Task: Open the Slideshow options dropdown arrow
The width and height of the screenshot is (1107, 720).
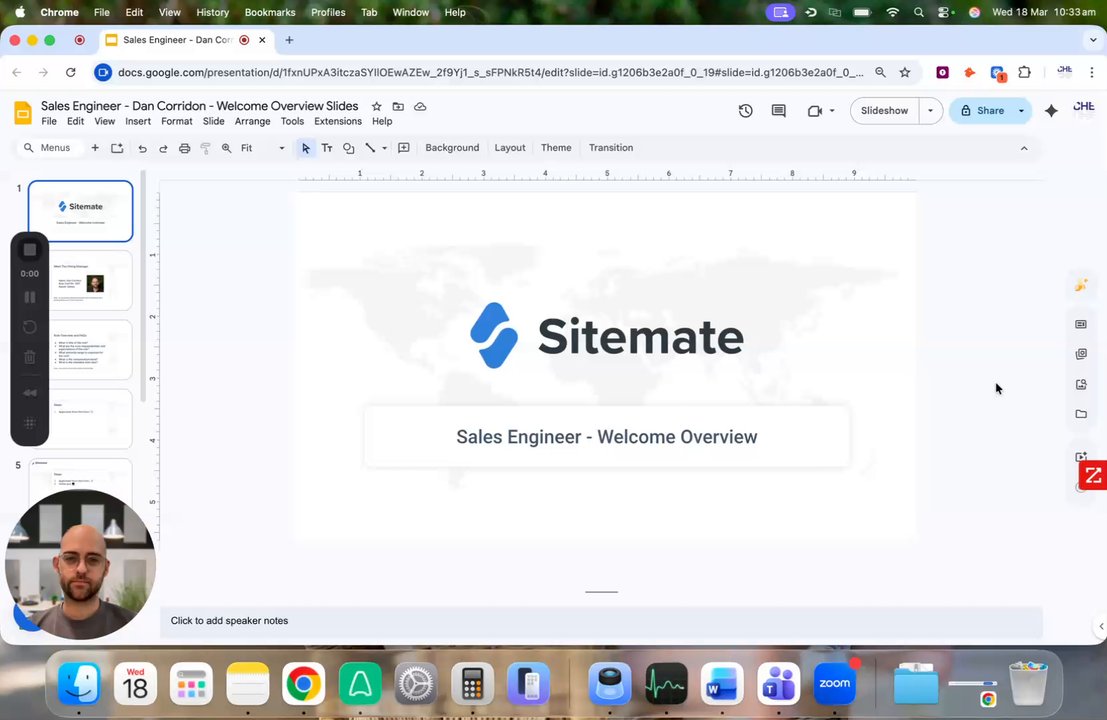Action: (x=931, y=111)
